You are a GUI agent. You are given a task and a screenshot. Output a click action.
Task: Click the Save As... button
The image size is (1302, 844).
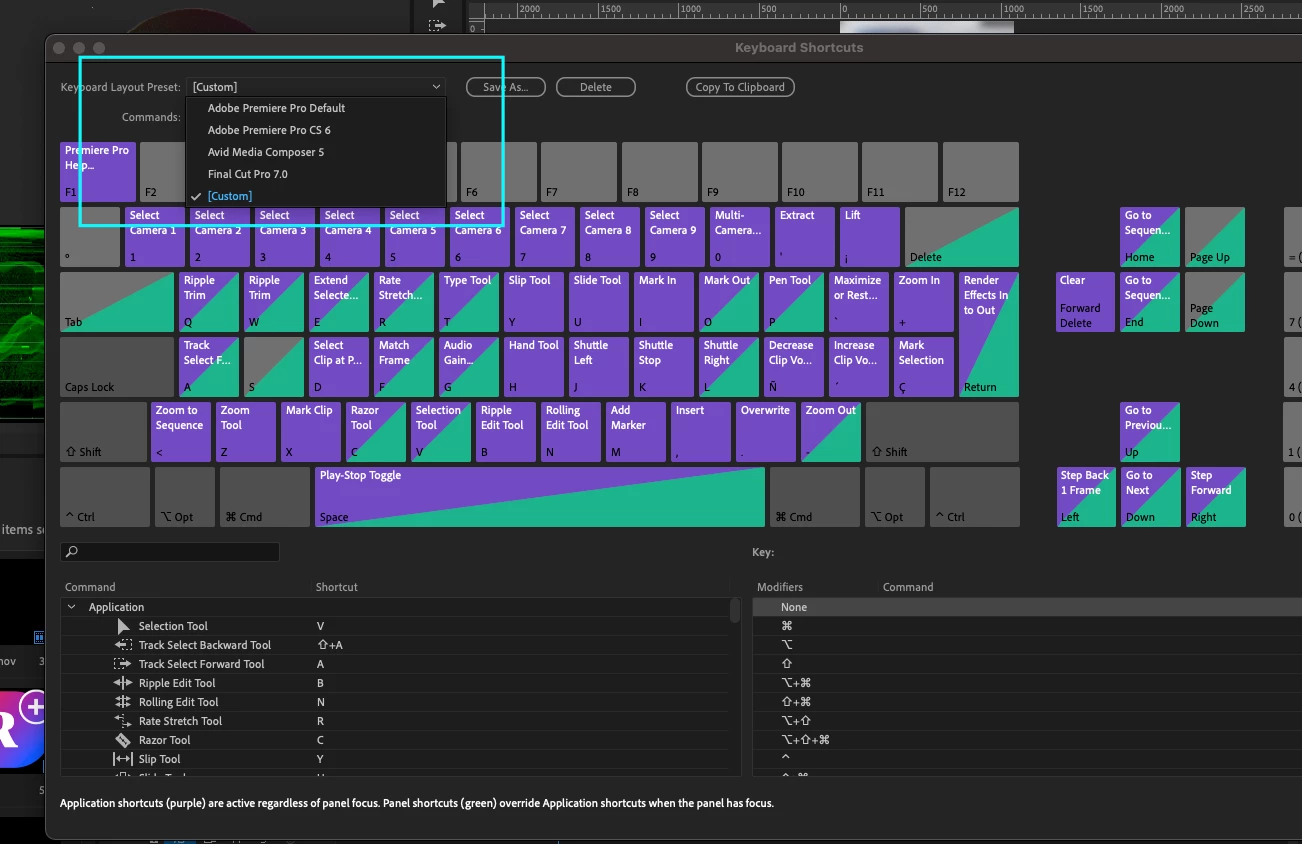pyautogui.click(x=505, y=87)
